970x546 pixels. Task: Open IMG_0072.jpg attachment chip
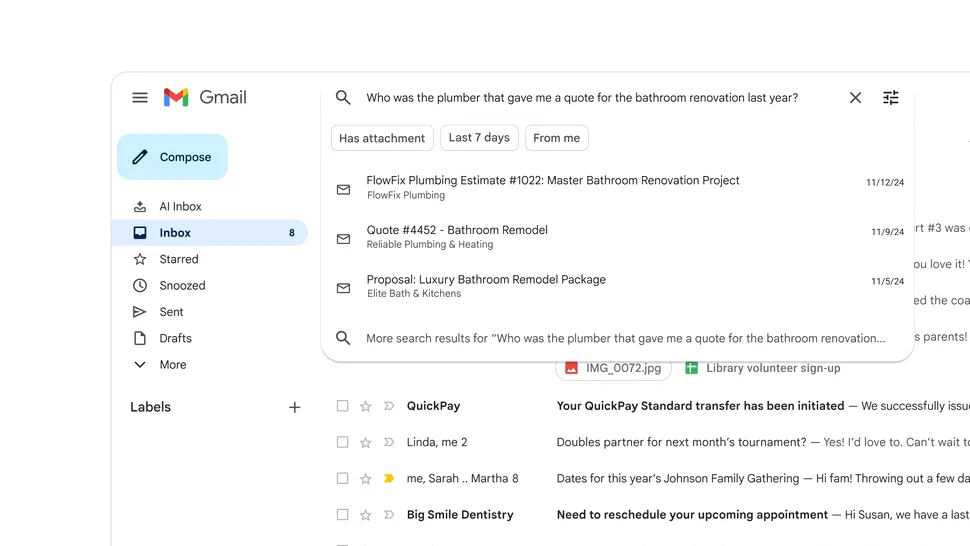[x=614, y=368]
